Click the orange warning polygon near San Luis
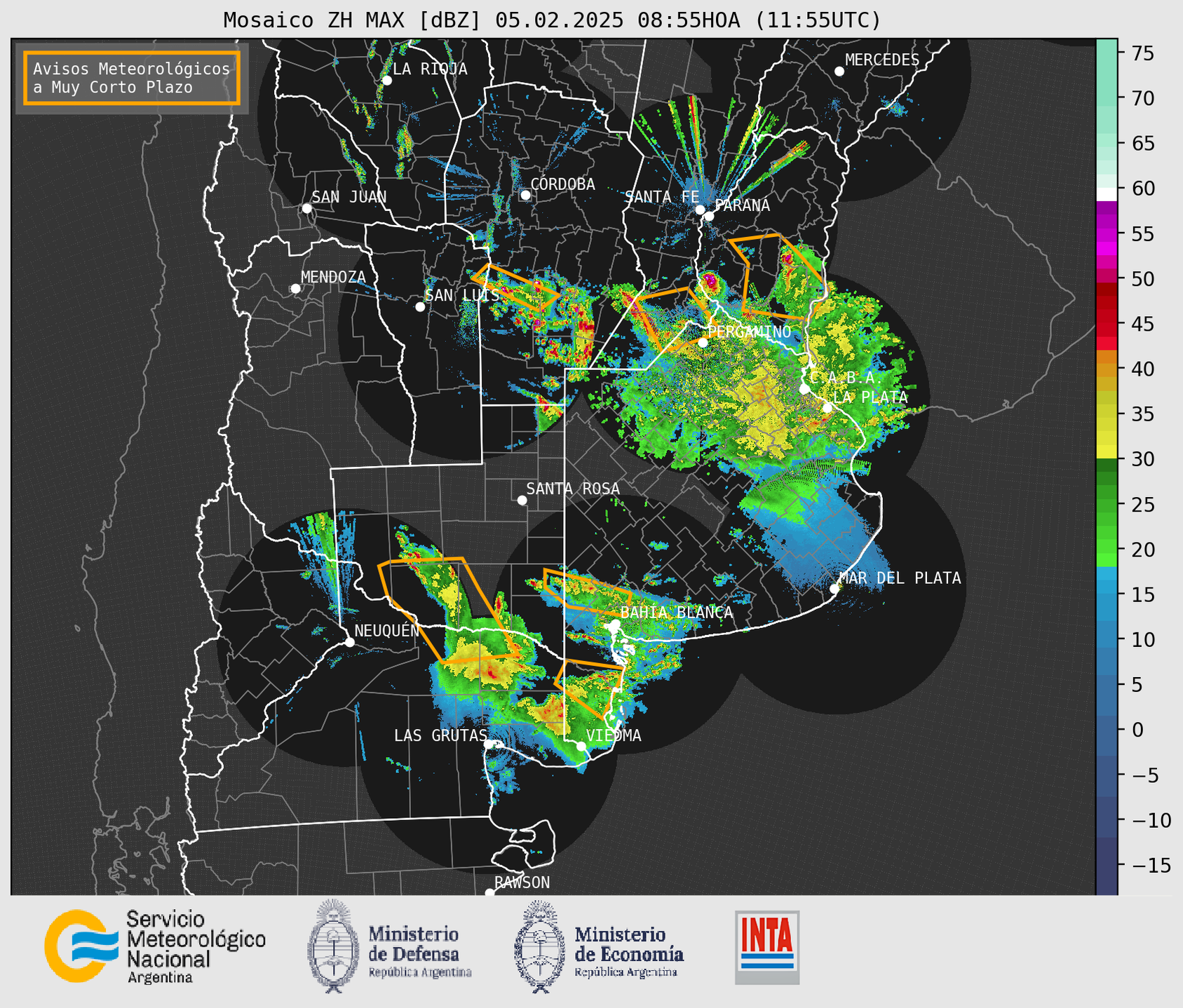Image resolution: width=1183 pixels, height=1008 pixels. (515, 288)
